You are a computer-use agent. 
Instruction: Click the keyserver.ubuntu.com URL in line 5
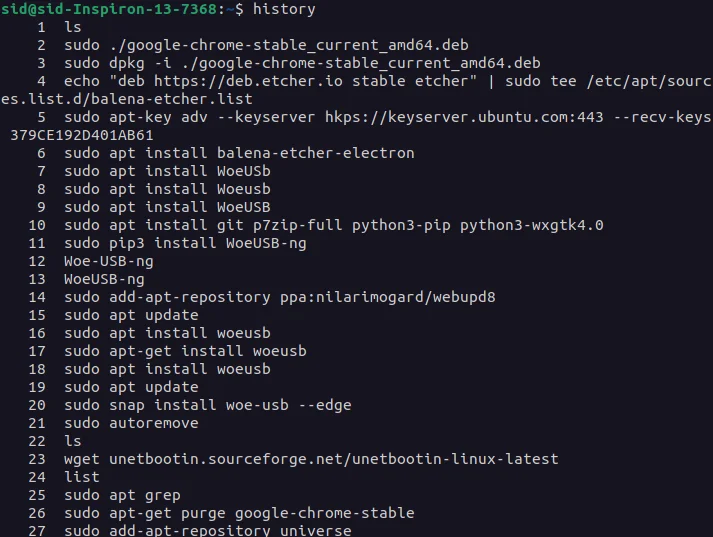[464, 117]
